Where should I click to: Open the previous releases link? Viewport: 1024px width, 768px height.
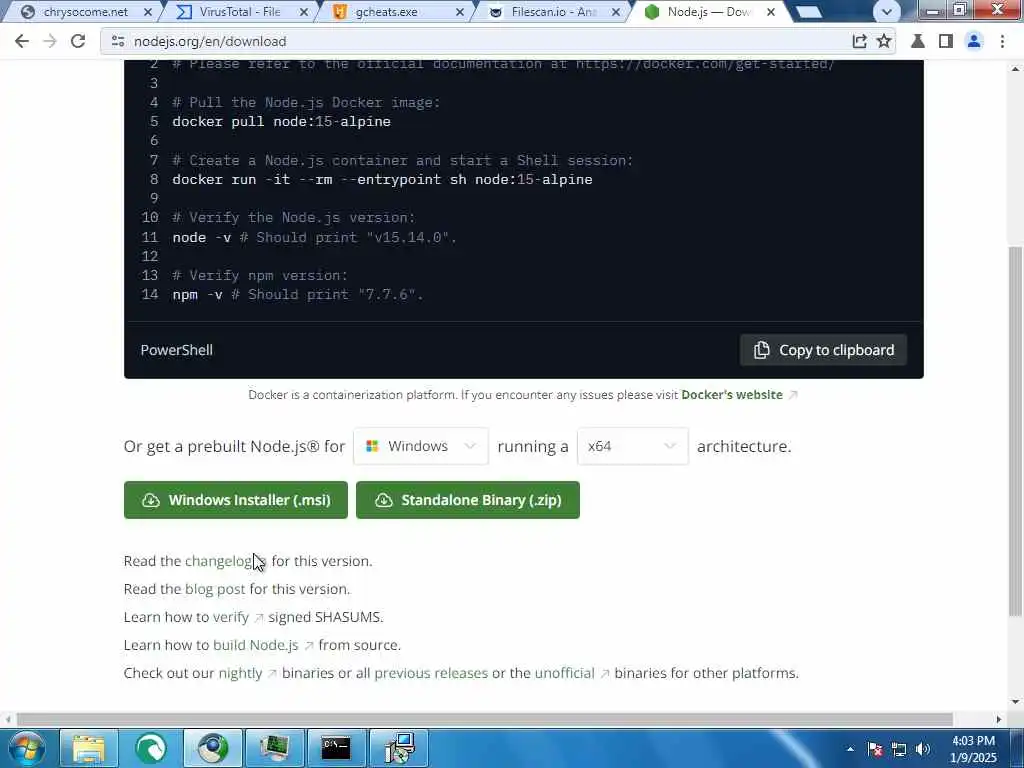pos(431,673)
